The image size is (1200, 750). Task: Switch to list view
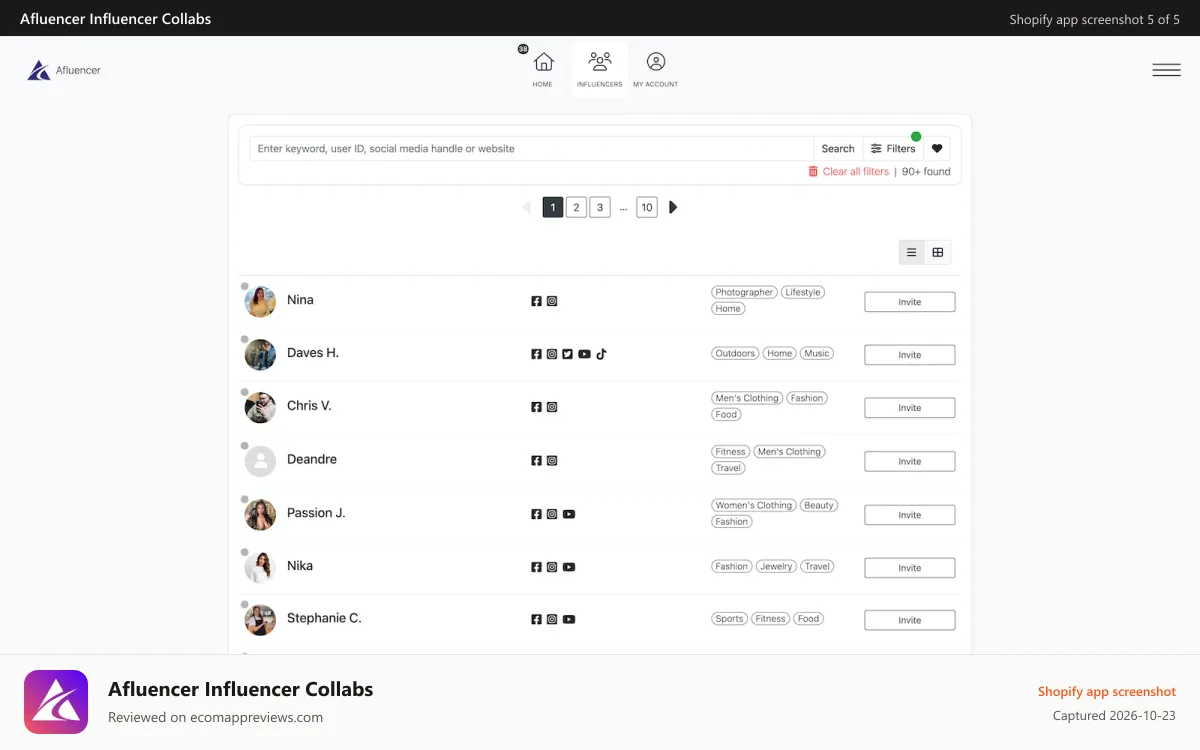[911, 252]
